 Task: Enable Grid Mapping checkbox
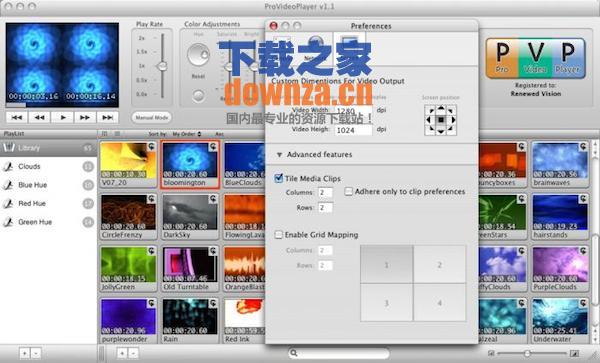[279, 234]
